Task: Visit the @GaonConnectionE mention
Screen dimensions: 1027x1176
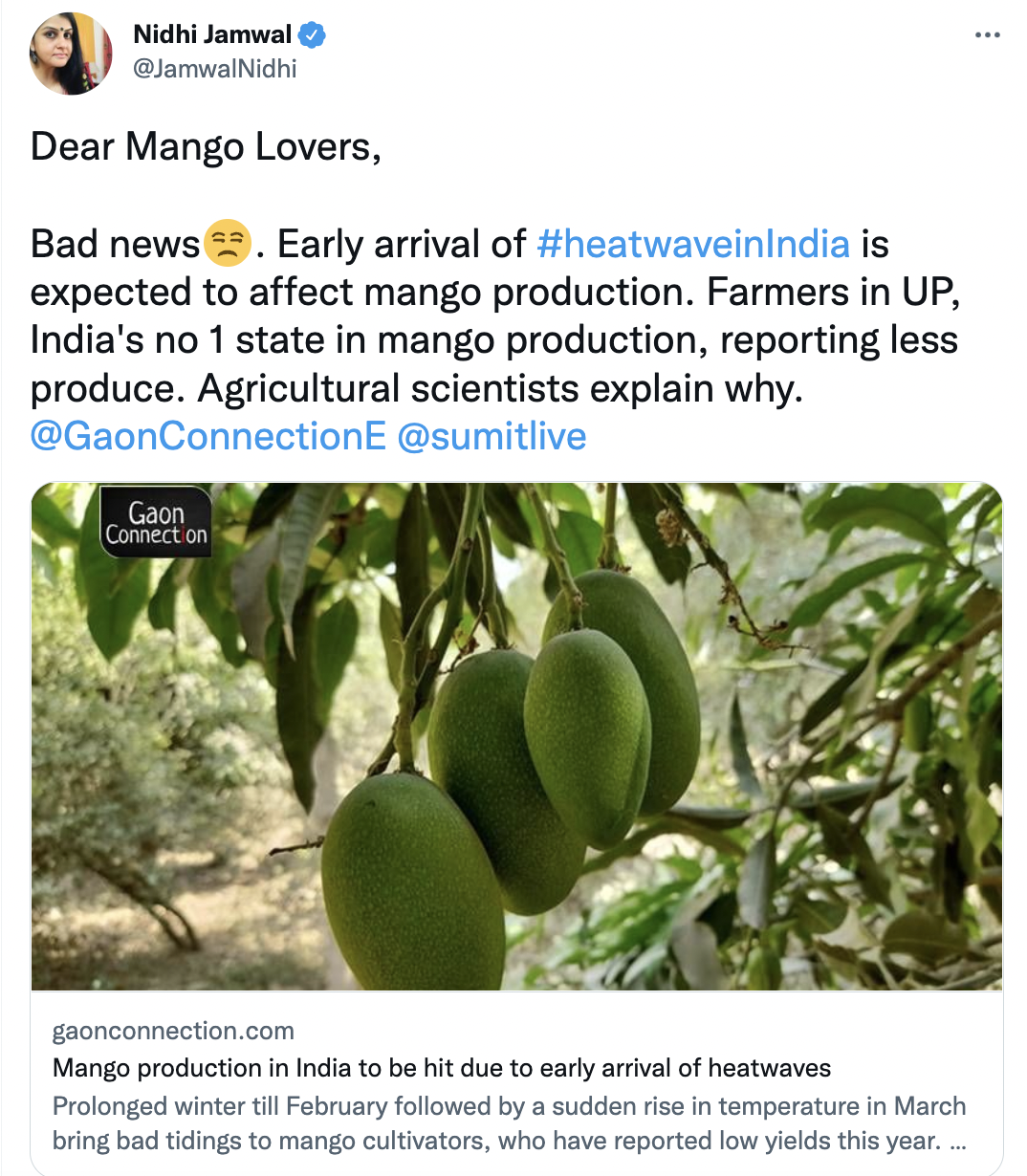Action: click(x=208, y=436)
